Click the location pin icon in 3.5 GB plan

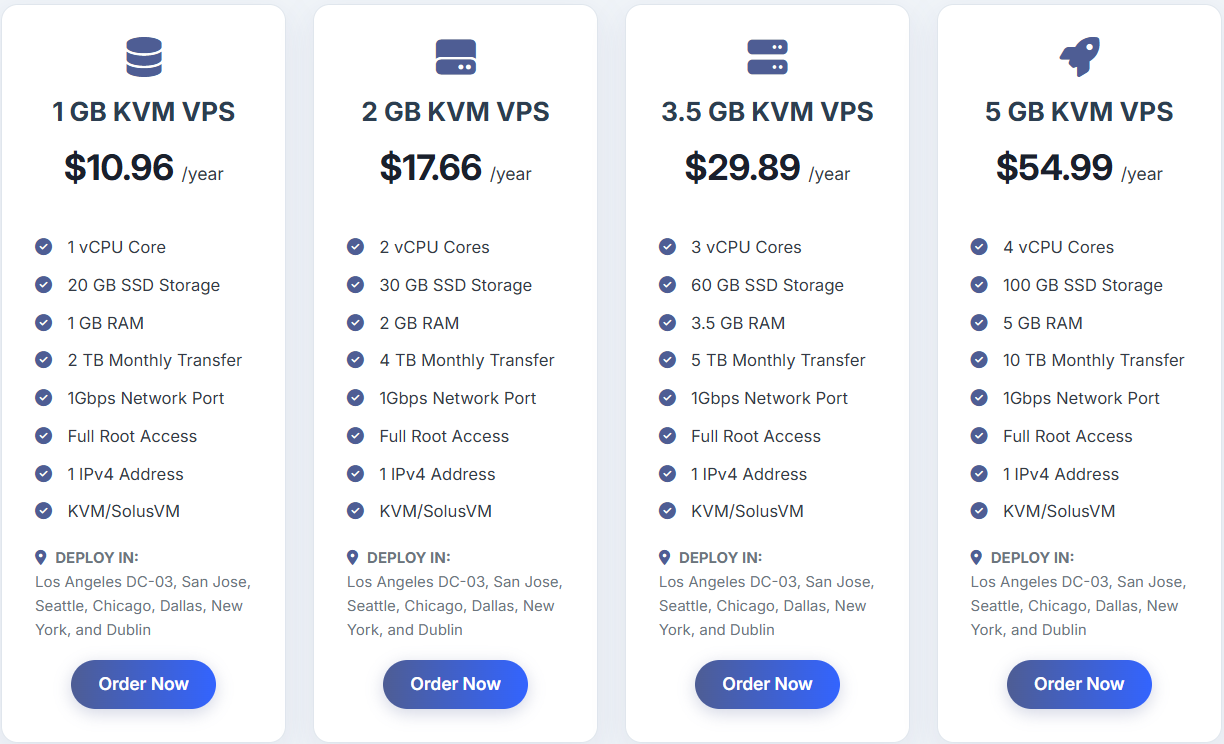point(665,557)
